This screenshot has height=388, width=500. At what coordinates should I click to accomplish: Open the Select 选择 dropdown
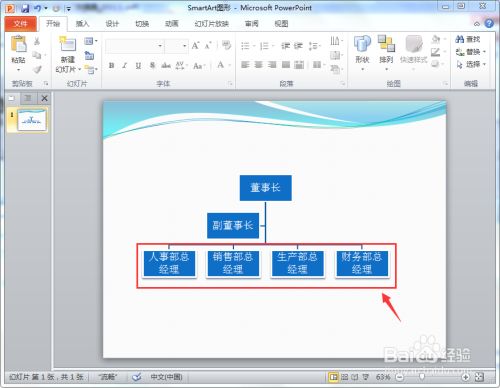pos(471,64)
